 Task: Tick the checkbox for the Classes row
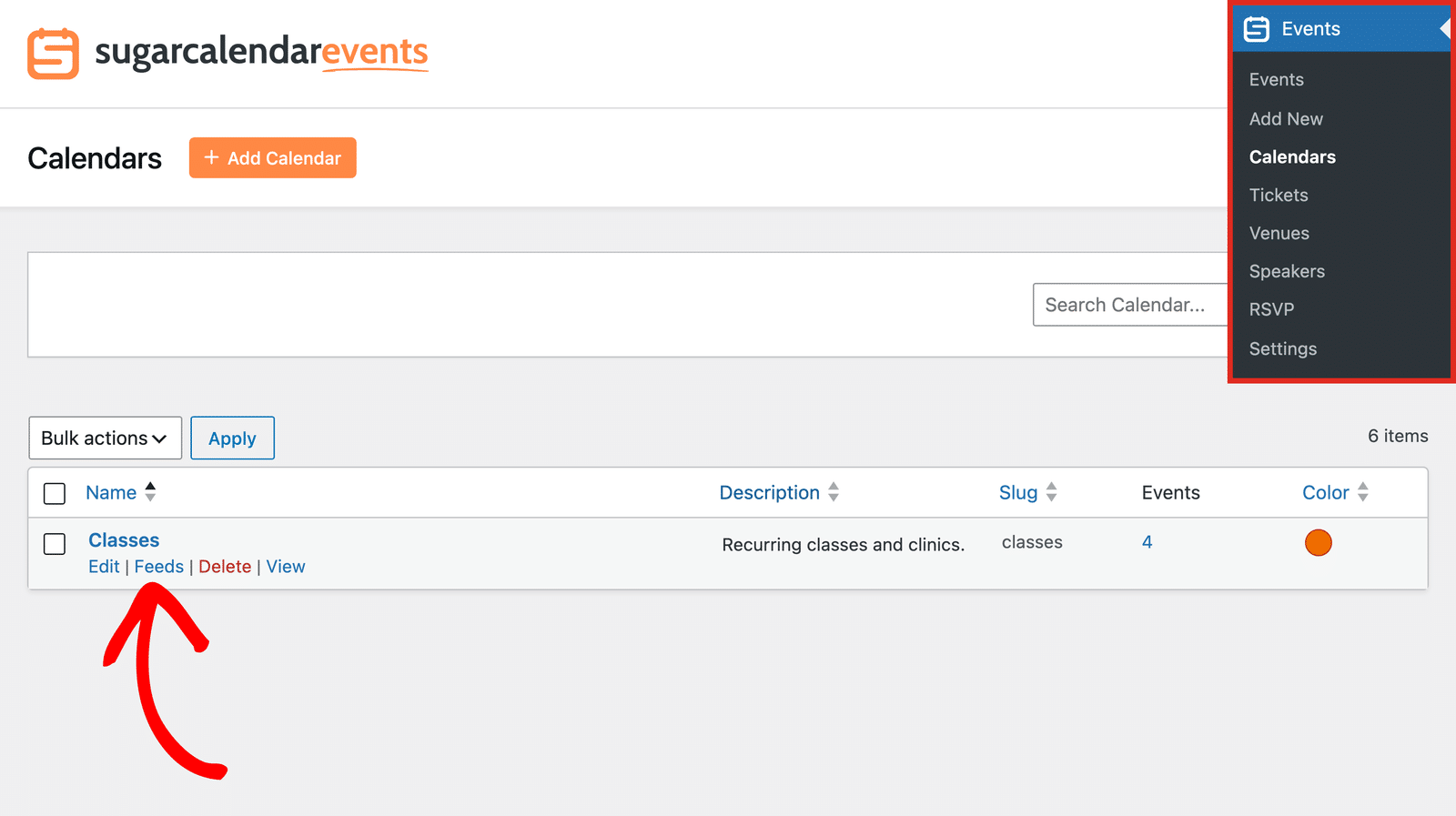55,544
